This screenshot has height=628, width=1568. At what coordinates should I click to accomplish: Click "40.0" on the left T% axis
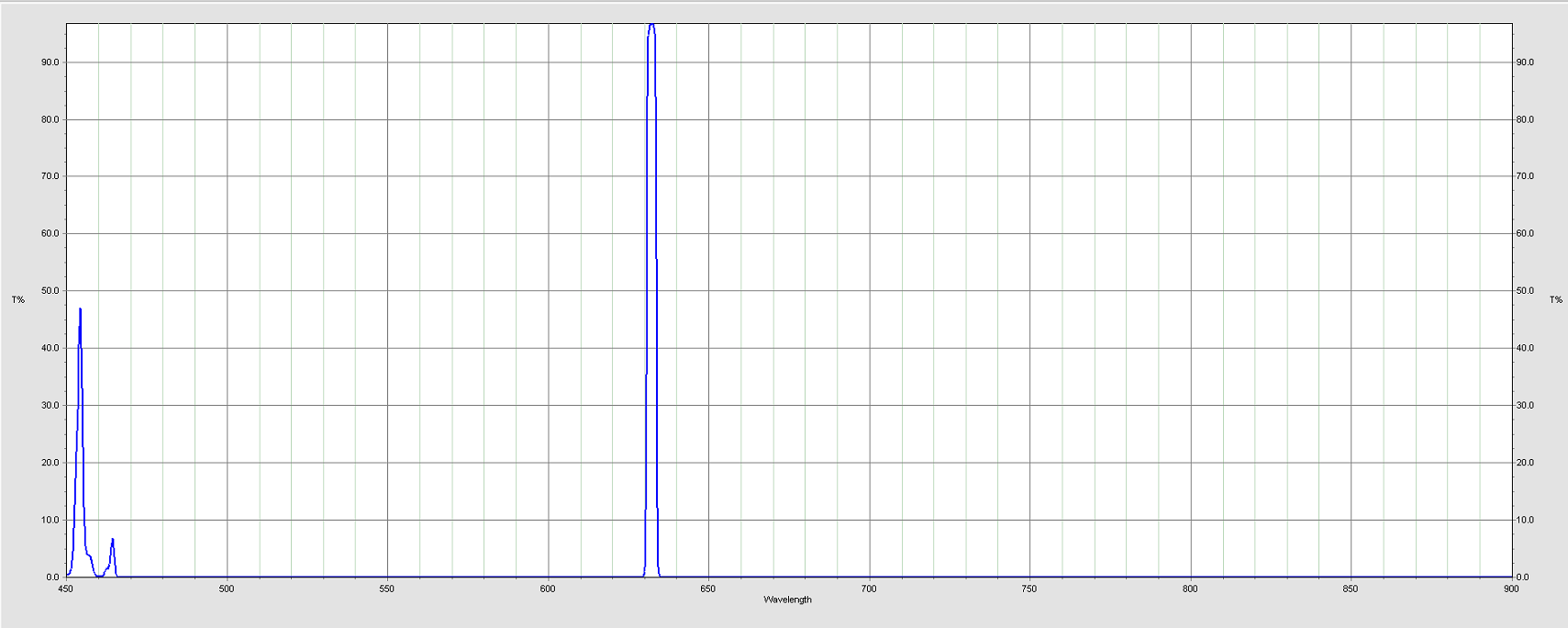50,348
